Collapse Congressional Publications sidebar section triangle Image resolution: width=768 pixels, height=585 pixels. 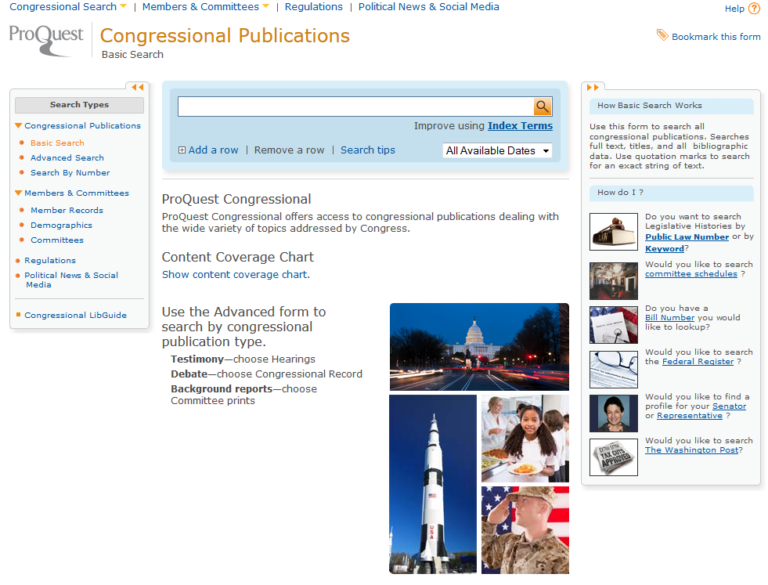point(18,125)
